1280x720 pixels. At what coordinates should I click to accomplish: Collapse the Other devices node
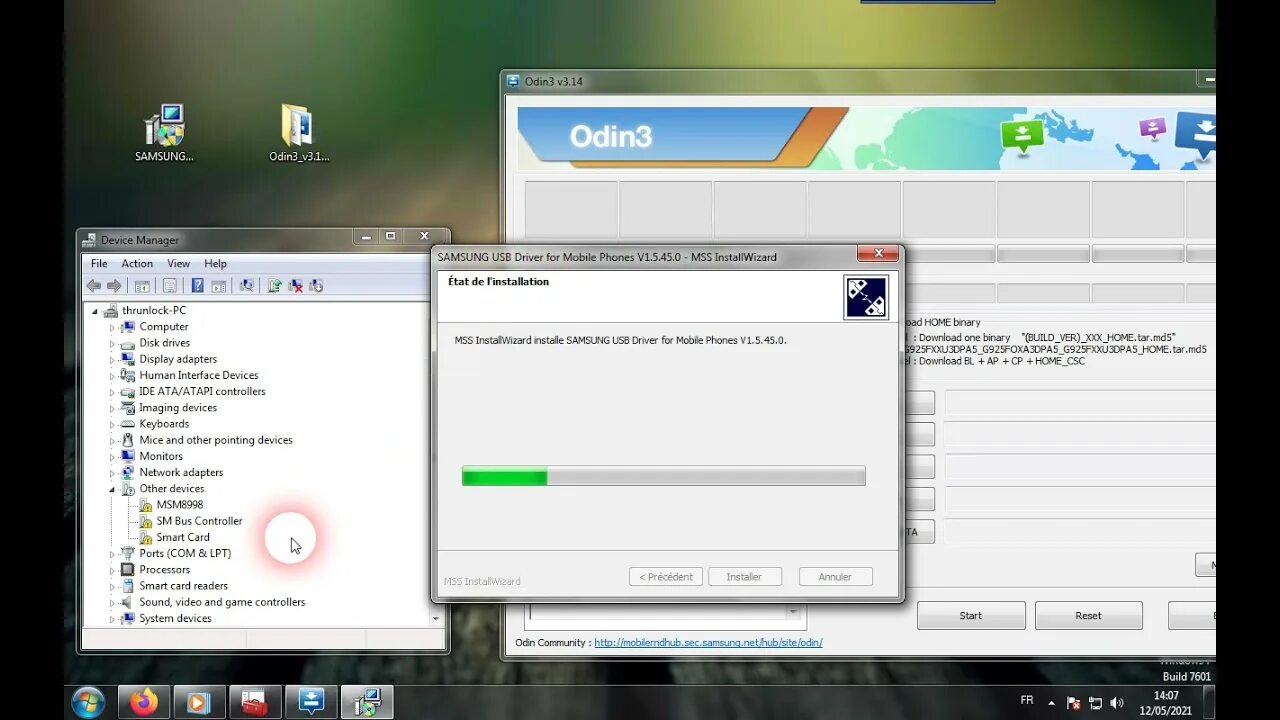pos(113,489)
